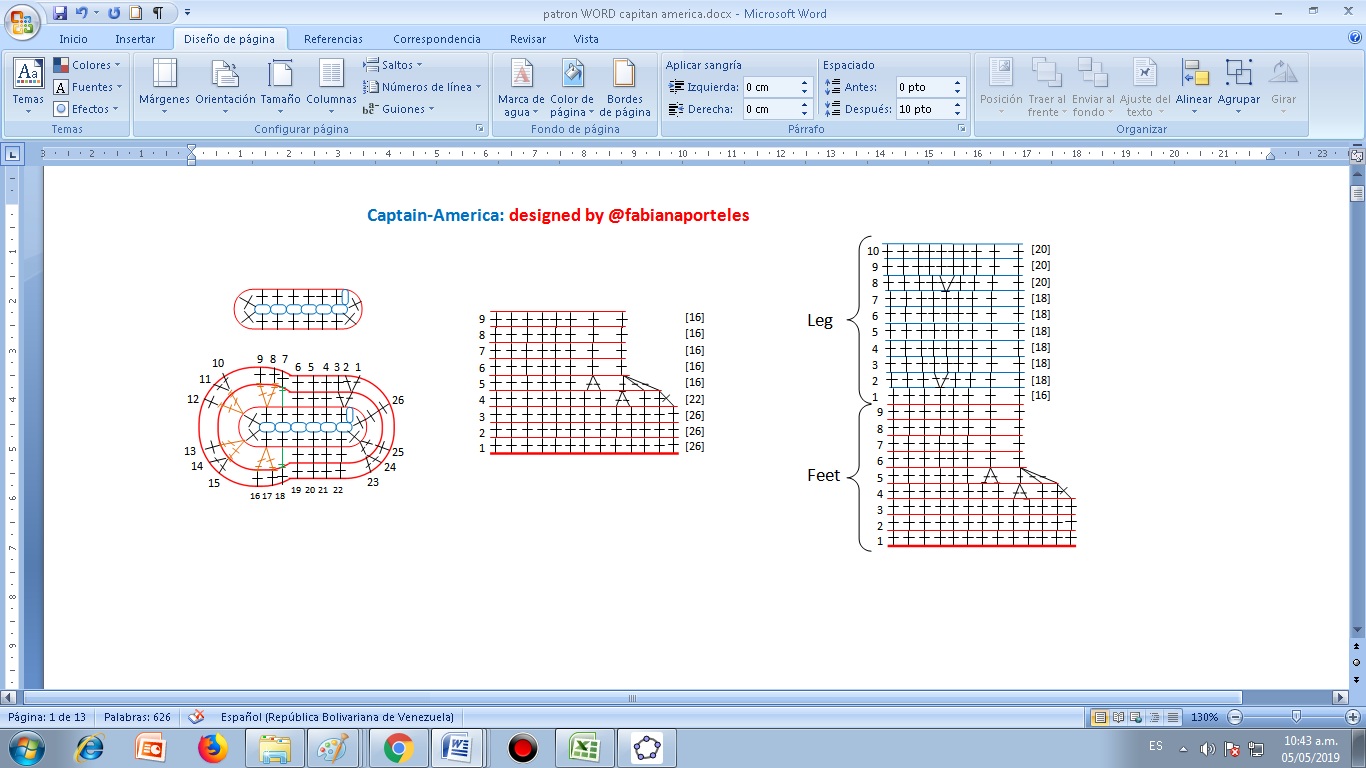
Task: Switch to the Insertar tab
Action: 135,39
